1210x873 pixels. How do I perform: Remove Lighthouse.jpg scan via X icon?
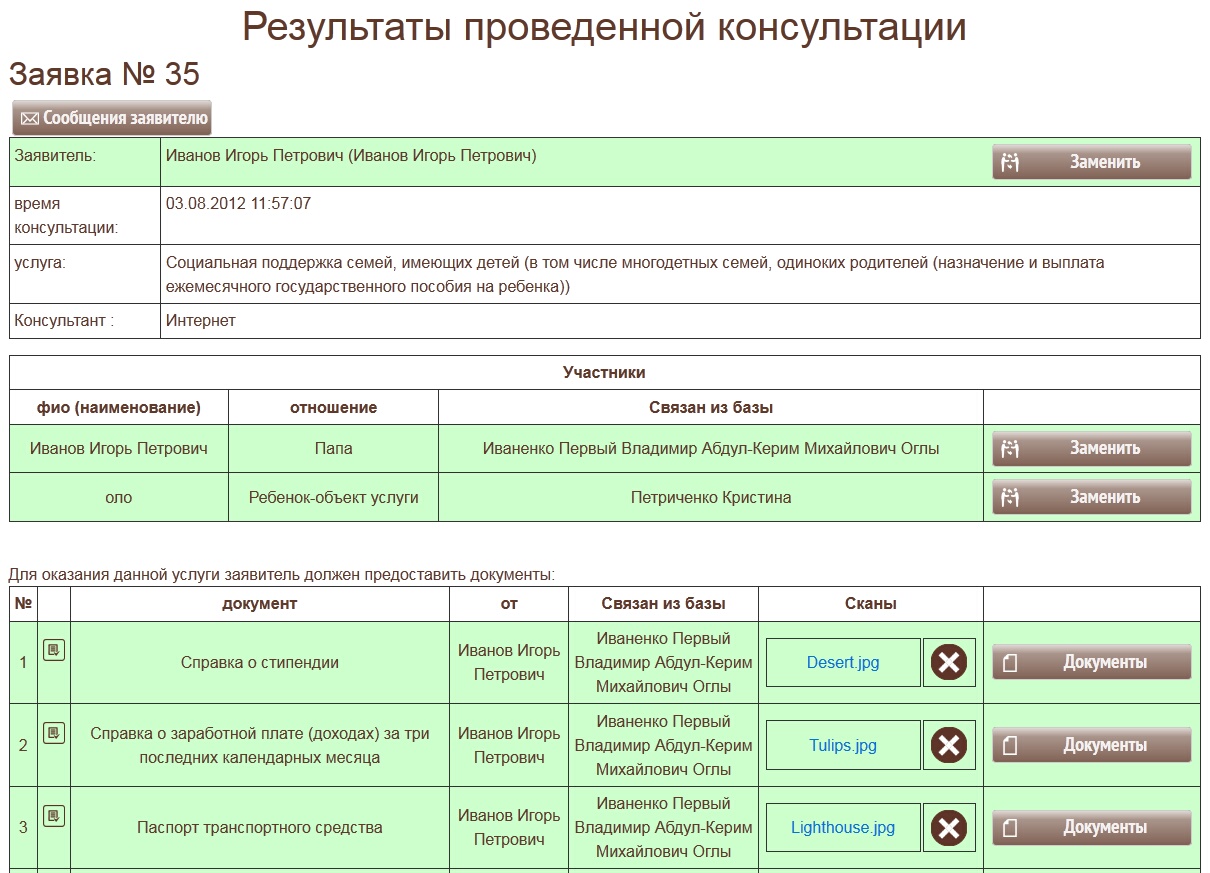point(949,827)
